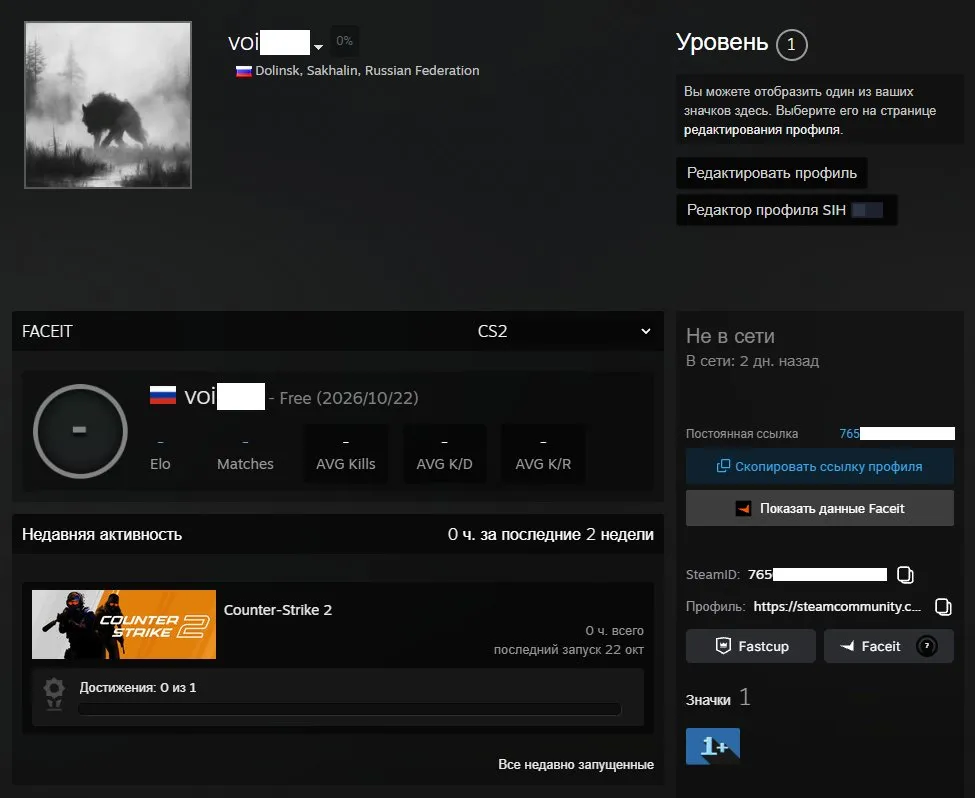Click the https://steamcommunity profile URL text
The width and height of the screenshot is (975, 798).
(x=837, y=606)
